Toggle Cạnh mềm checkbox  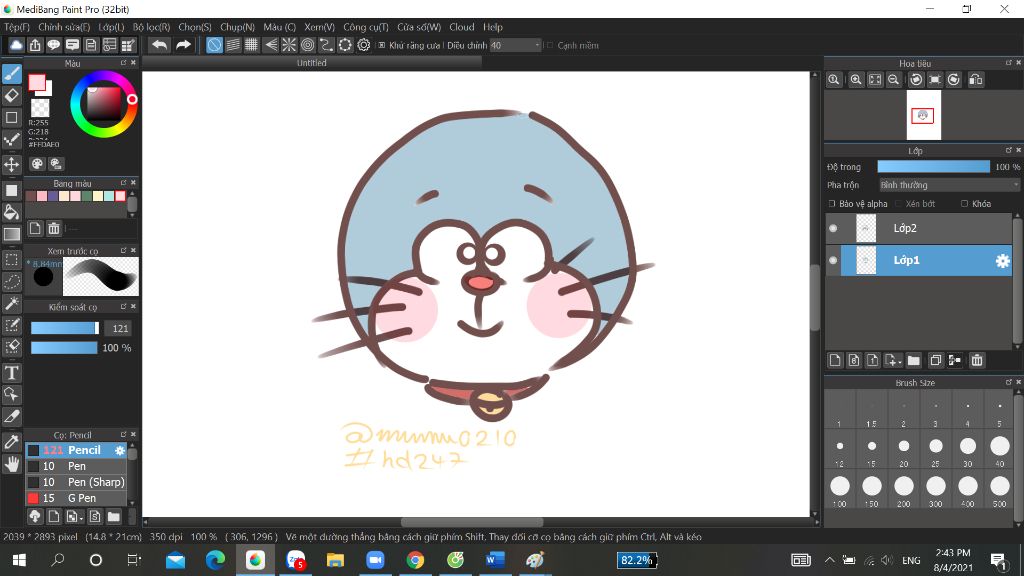pos(550,45)
